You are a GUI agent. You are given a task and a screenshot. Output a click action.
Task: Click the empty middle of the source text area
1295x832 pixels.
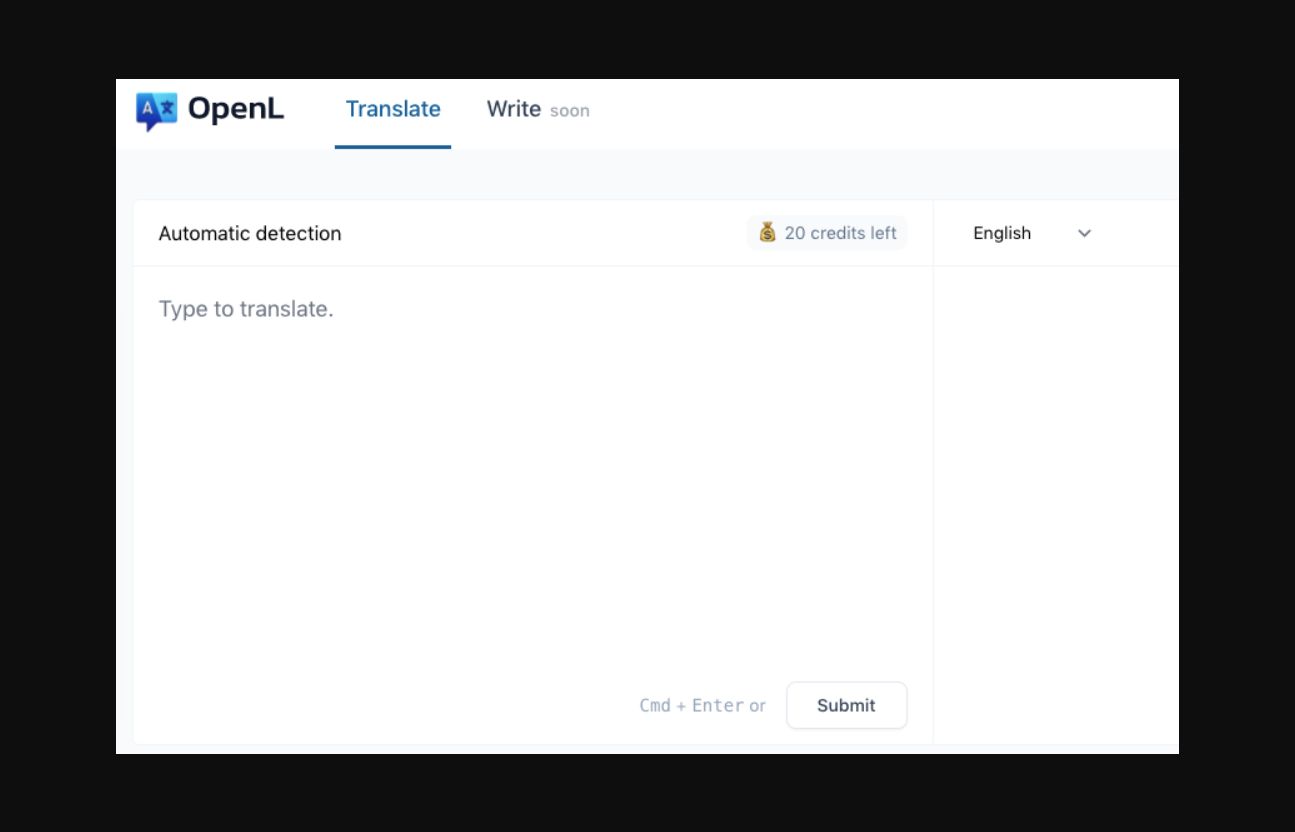click(x=530, y=480)
